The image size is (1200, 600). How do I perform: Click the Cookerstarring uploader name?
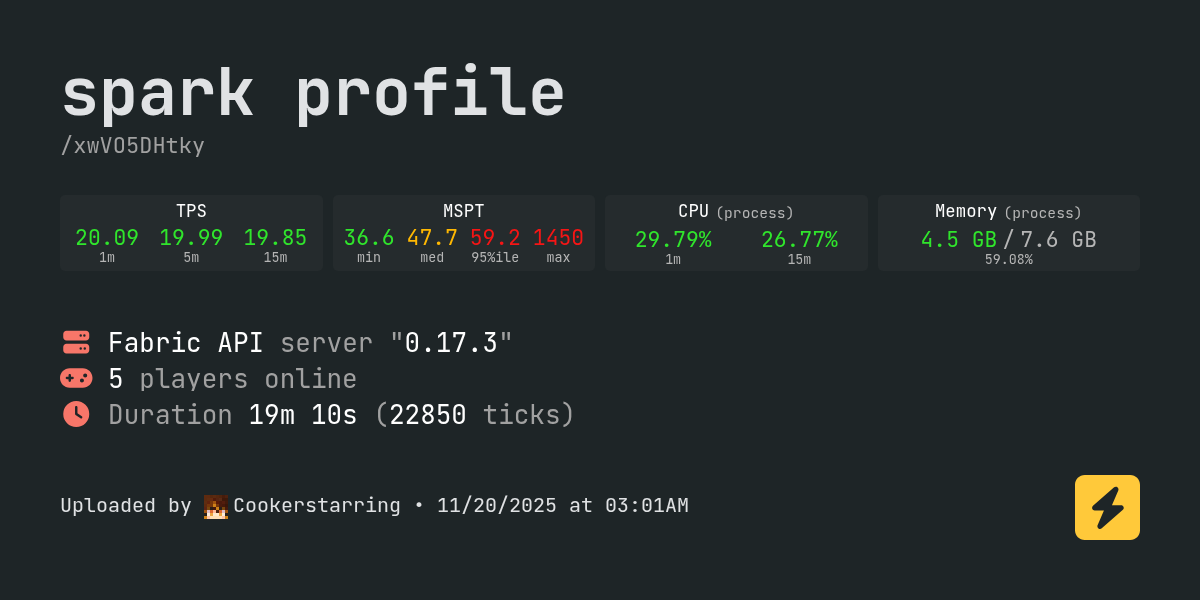coord(317,506)
